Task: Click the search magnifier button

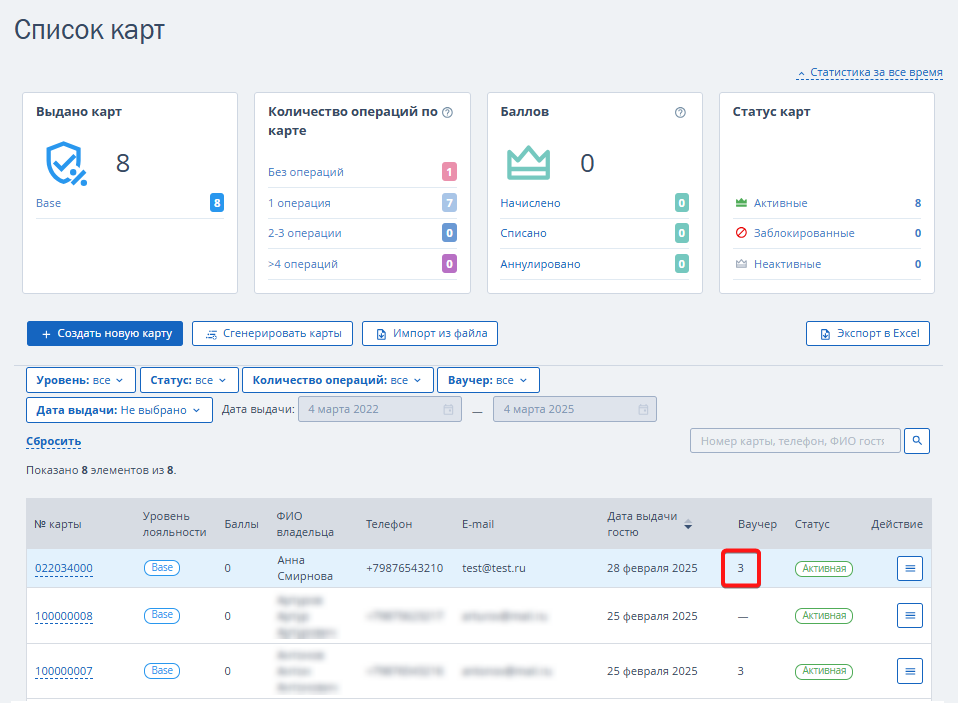Action: pos(917,441)
